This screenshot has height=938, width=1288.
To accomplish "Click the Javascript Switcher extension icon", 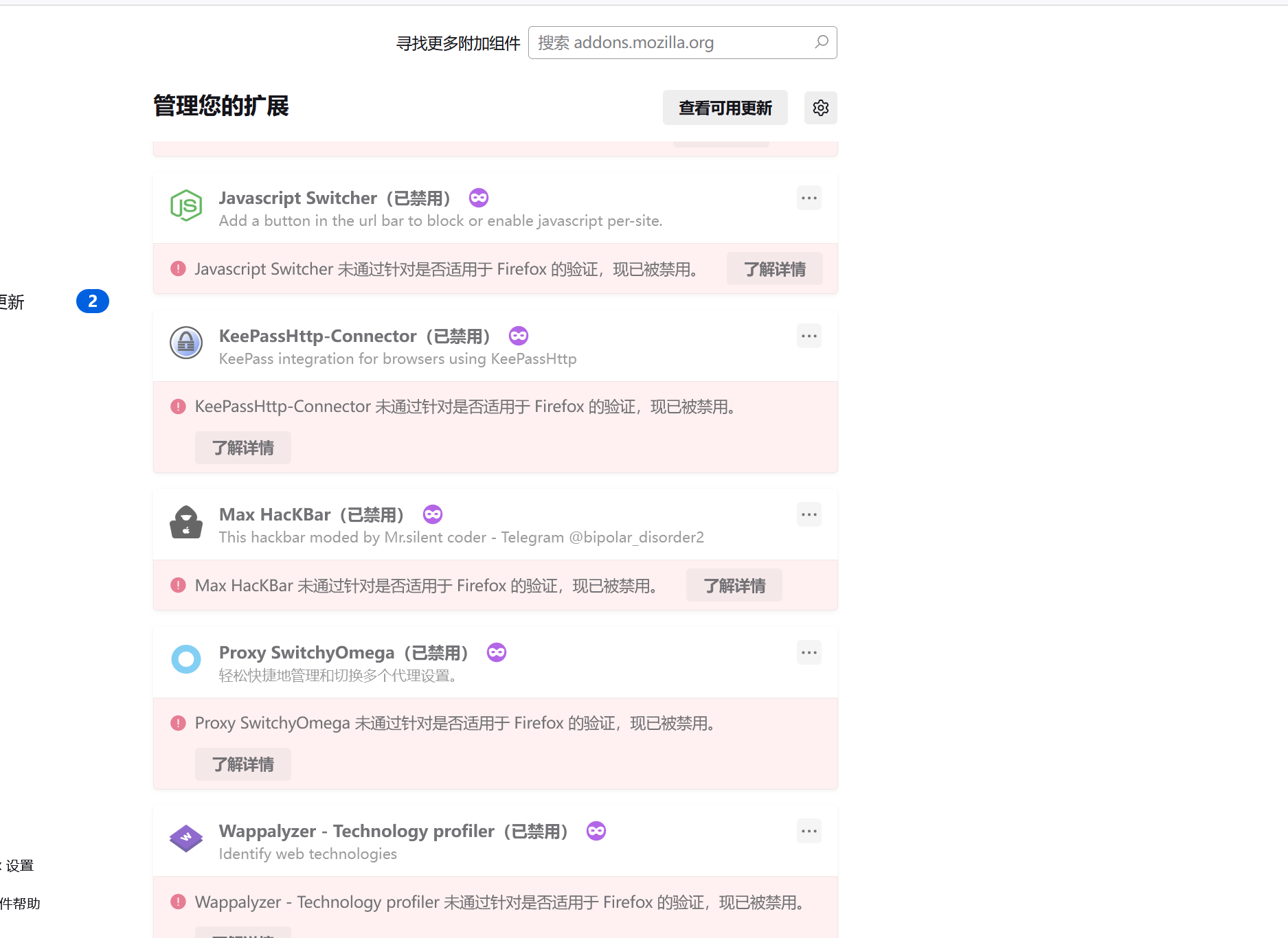I will [x=186, y=205].
